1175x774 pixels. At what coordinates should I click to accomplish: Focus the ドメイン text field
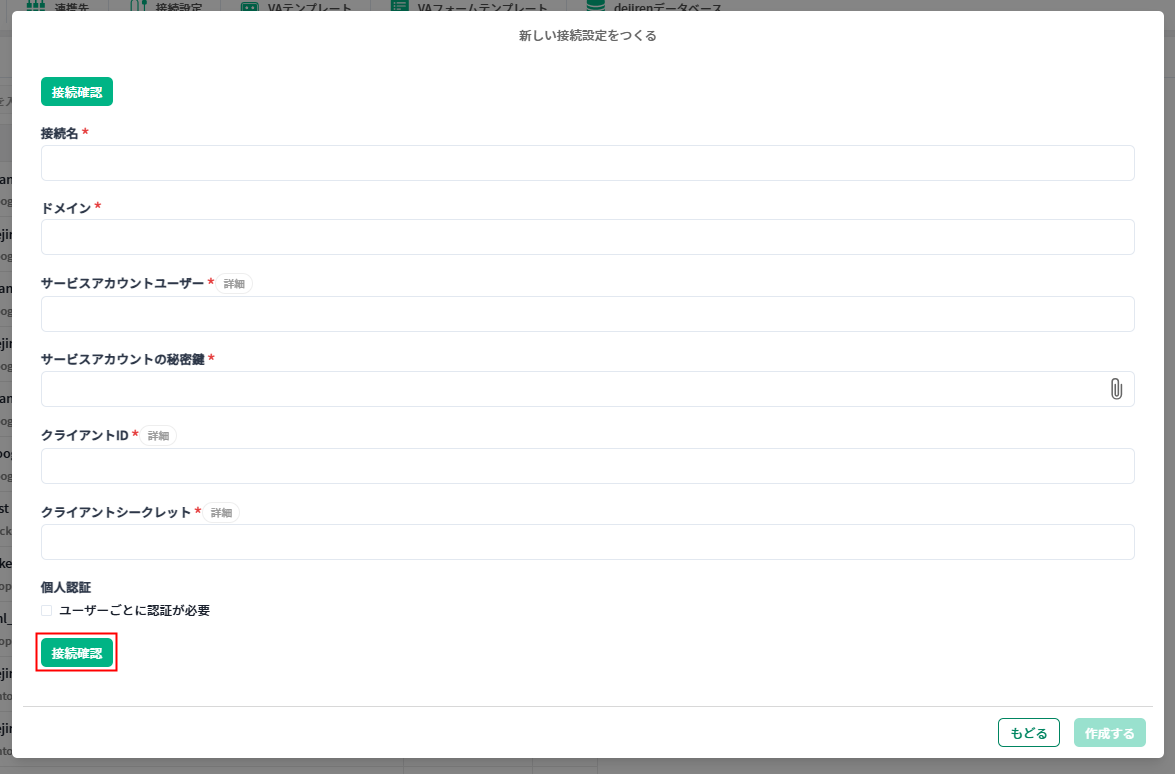pos(587,237)
